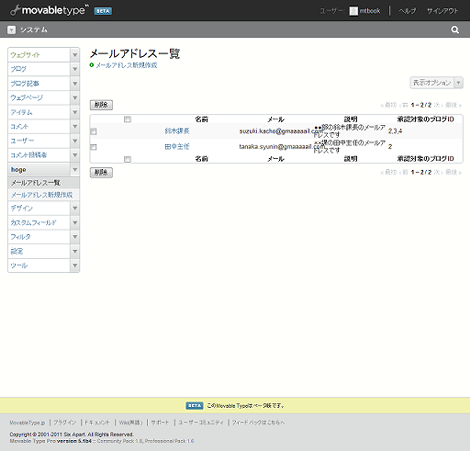The height and width of the screenshot is (451, 470).
Task: Click the lower 削除 delete button
Action: coord(101,172)
